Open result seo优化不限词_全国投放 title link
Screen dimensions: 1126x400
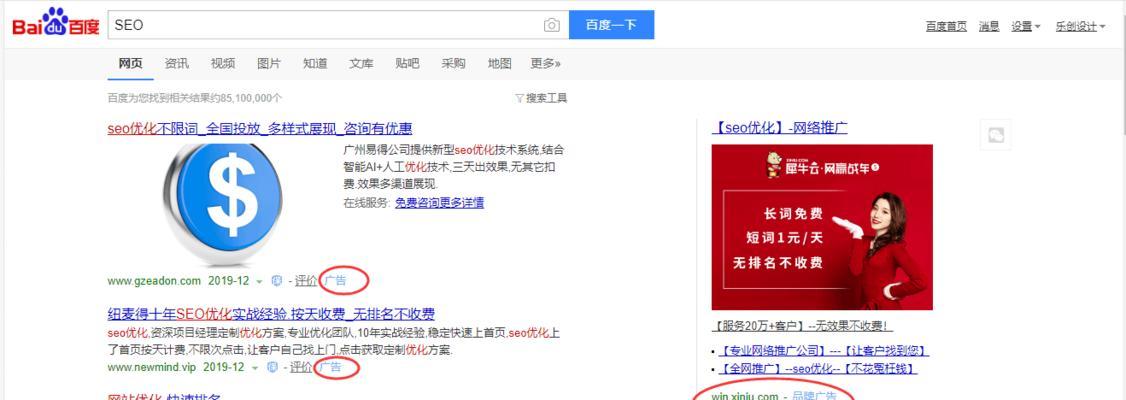click(x=260, y=129)
